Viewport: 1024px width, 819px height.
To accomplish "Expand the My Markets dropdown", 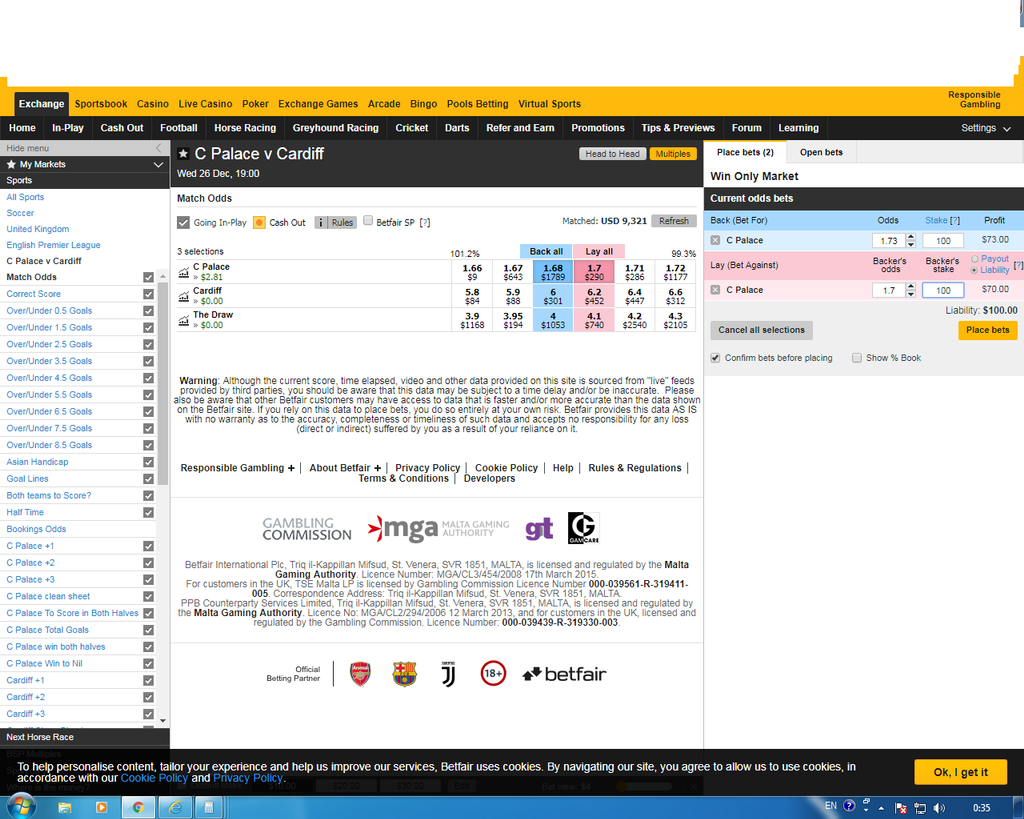I will pos(158,165).
